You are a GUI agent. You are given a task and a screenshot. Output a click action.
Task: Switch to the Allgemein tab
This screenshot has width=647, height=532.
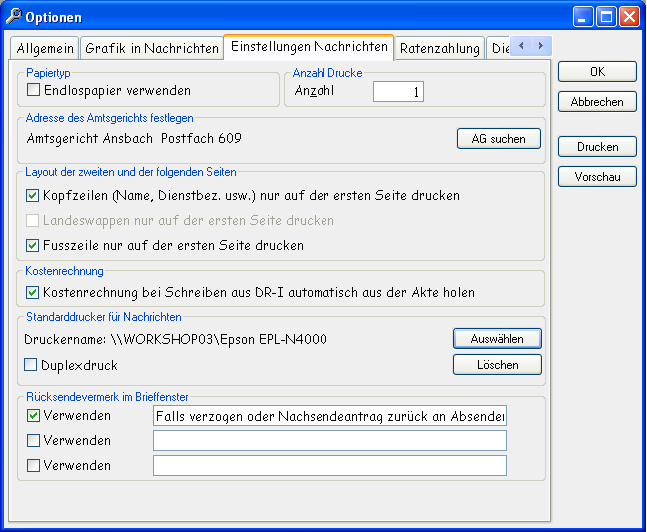click(44, 49)
